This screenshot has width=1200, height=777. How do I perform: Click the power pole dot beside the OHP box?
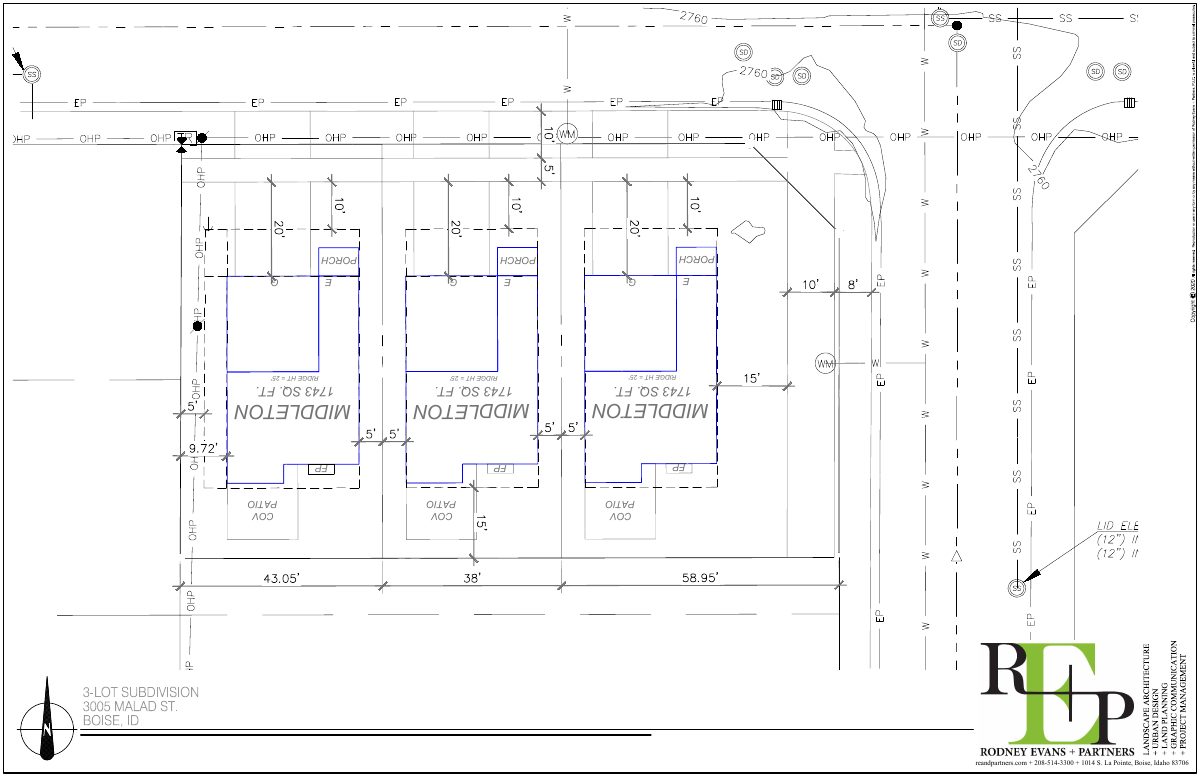tap(201, 137)
